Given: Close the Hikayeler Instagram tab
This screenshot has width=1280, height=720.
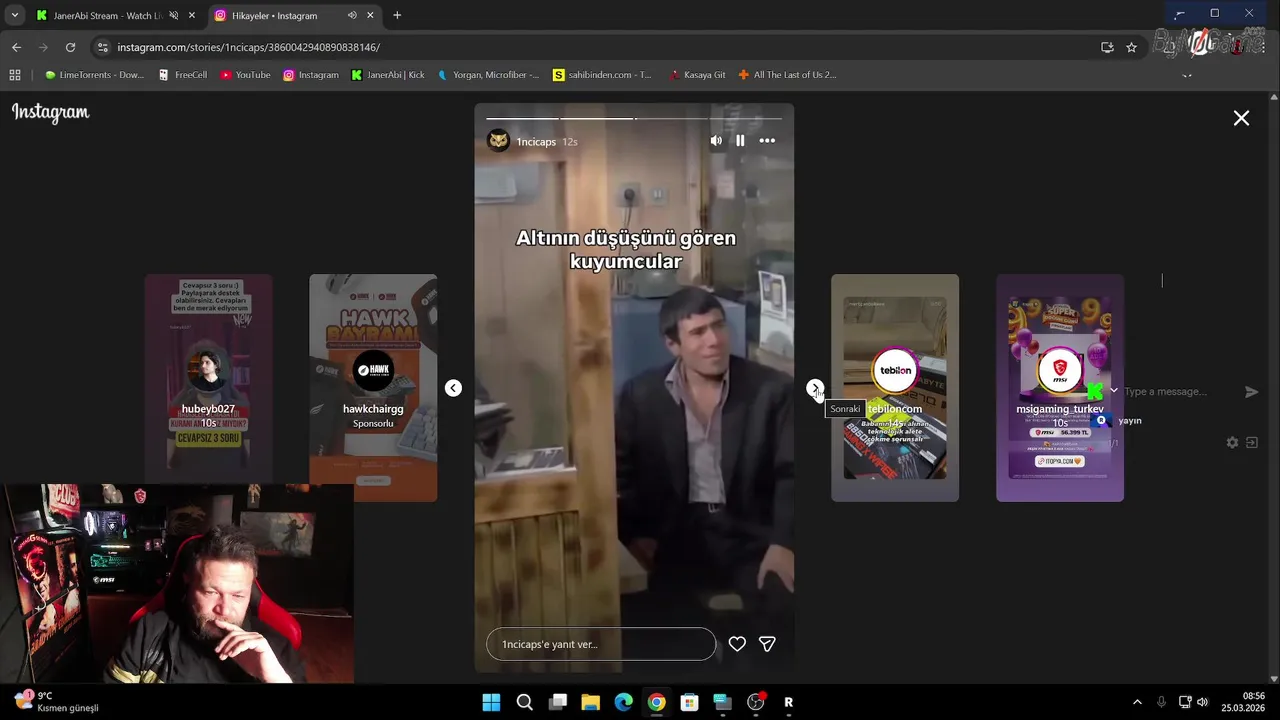Looking at the screenshot, I should click(x=370, y=16).
